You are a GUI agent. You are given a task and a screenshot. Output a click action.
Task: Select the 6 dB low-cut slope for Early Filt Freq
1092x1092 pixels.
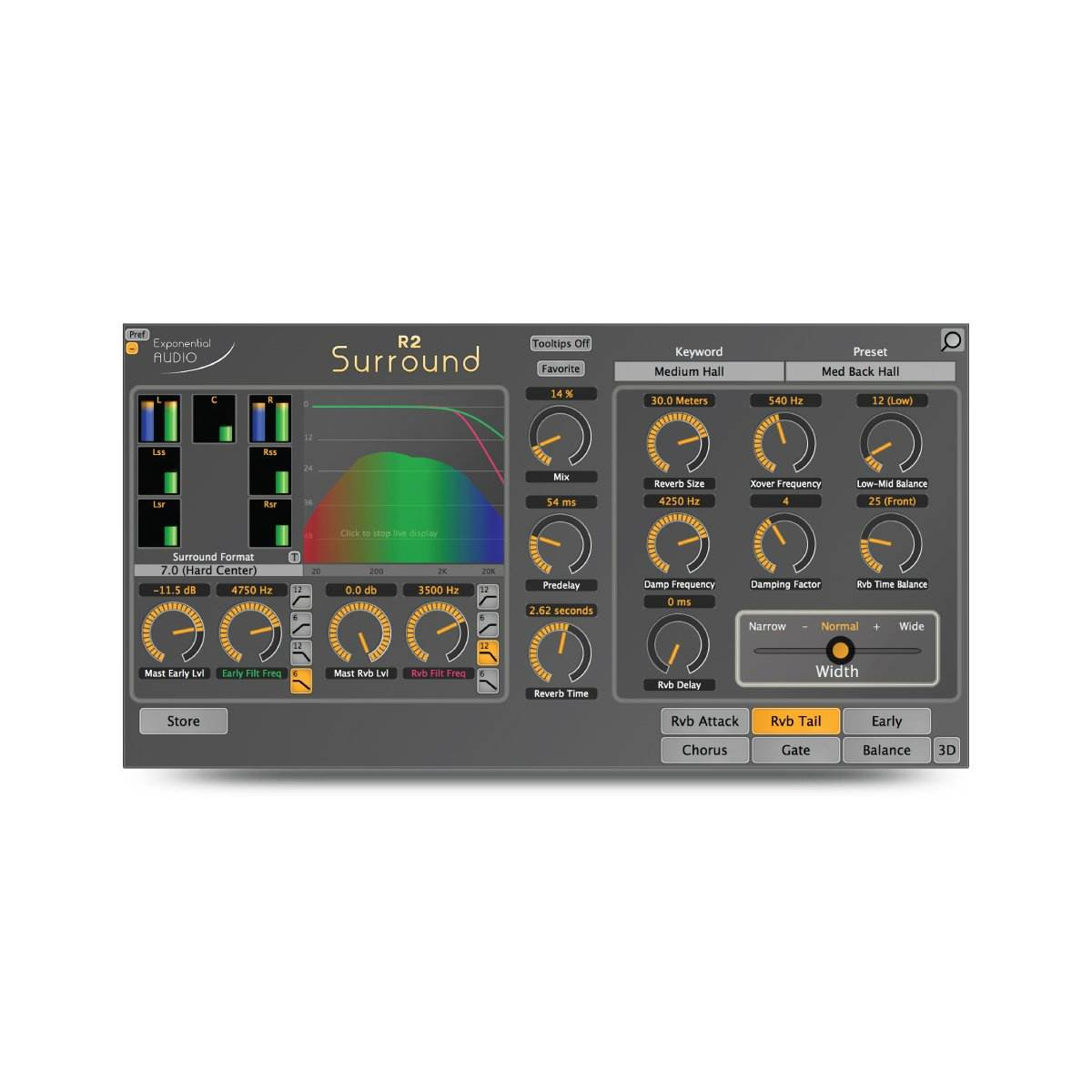(x=301, y=625)
